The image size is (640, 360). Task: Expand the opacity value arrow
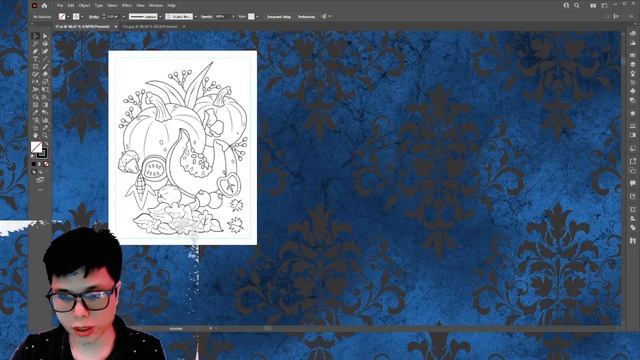click(234, 17)
